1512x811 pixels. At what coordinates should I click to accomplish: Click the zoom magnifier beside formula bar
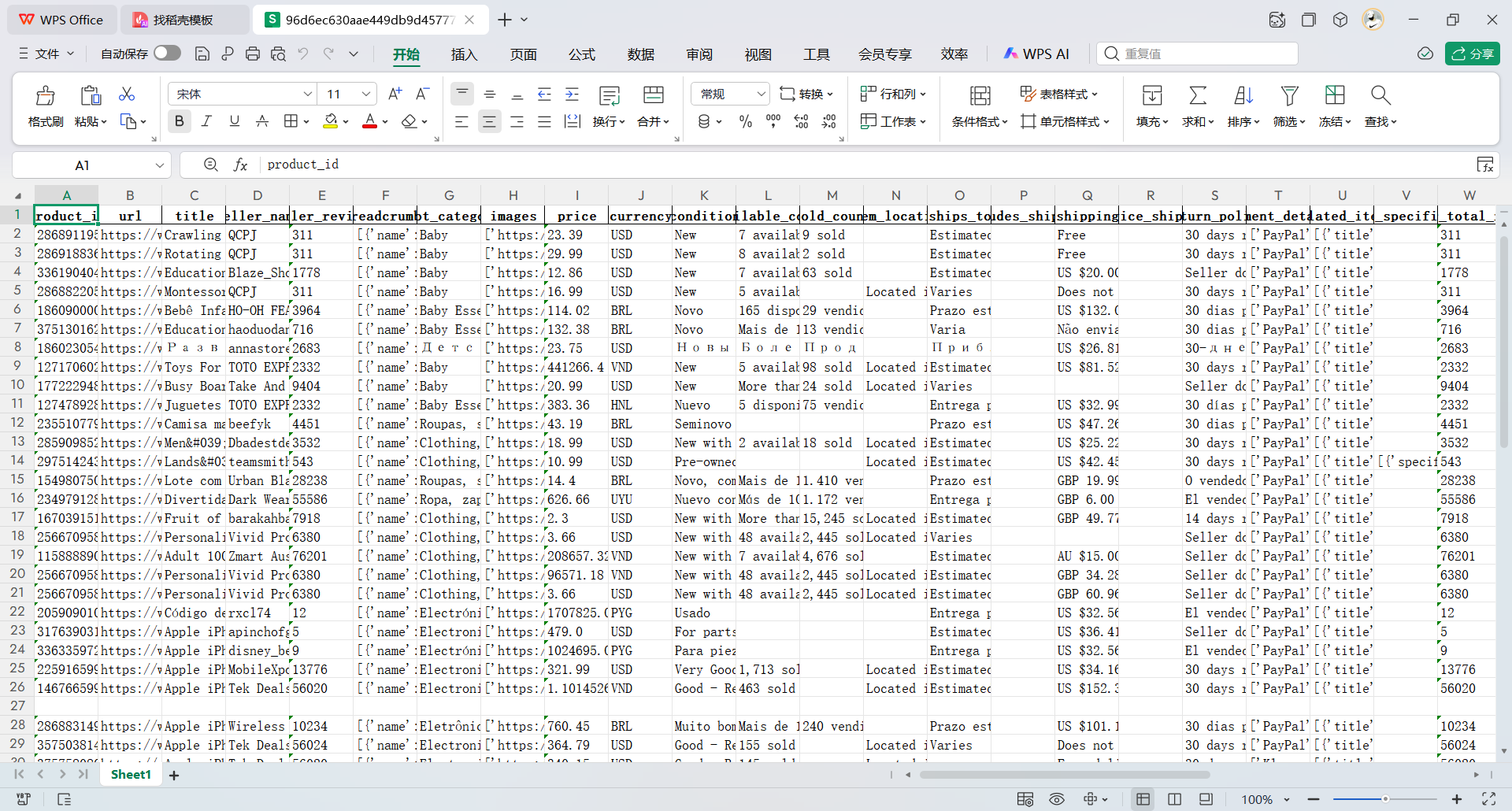click(x=210, y=165)
